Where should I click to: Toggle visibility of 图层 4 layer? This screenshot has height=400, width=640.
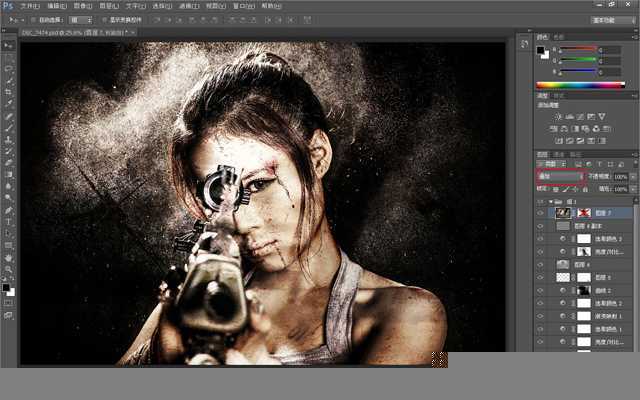[x=540, y=264]
